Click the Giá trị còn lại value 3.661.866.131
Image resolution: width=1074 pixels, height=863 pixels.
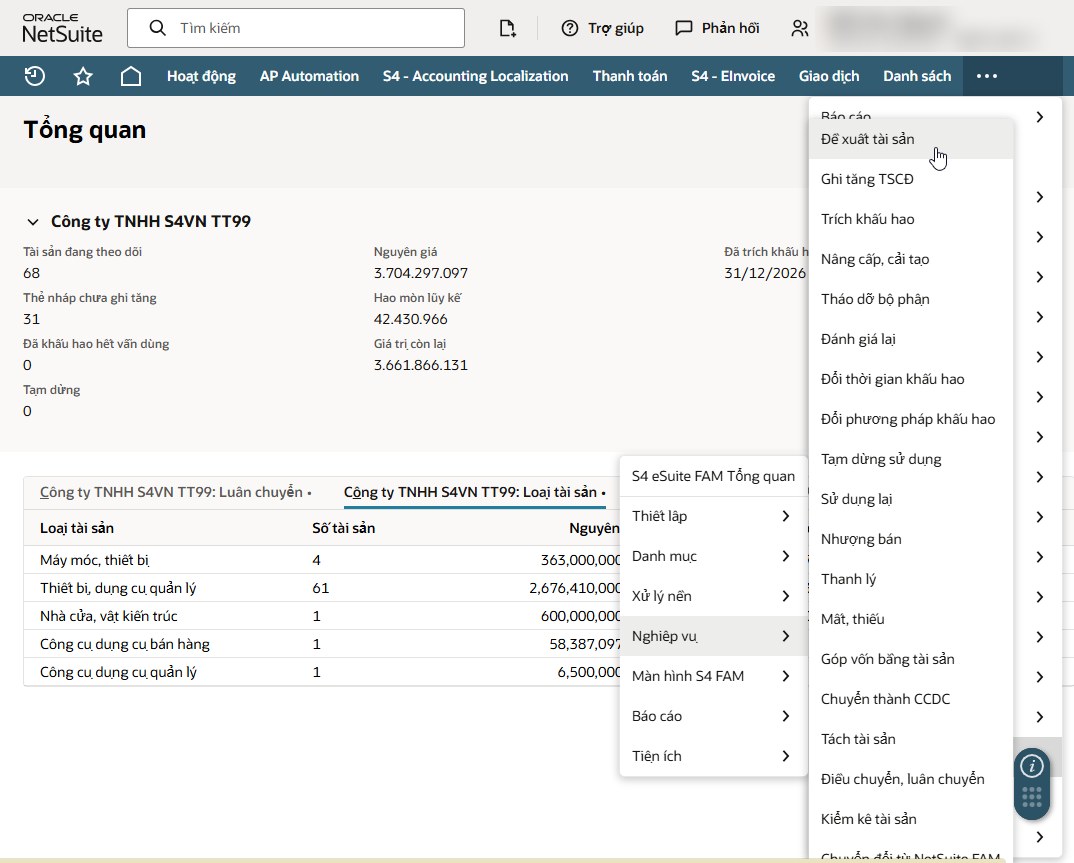pyautogui.click(x=421, y=365)
